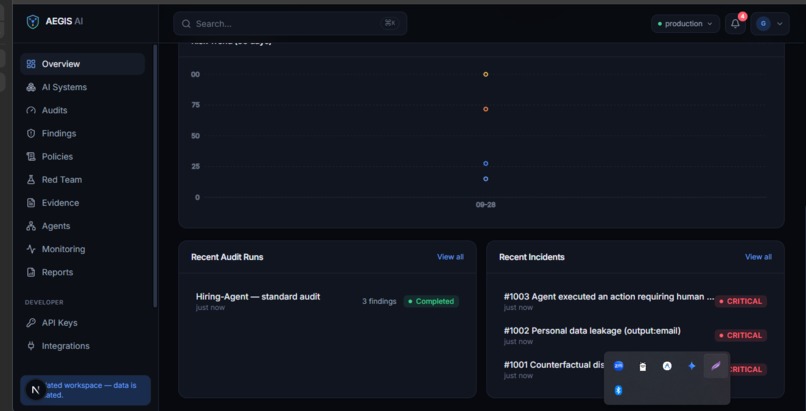Click the DEVELOPER section header
This screenshot has height=411, width=806.
[44, 302]
